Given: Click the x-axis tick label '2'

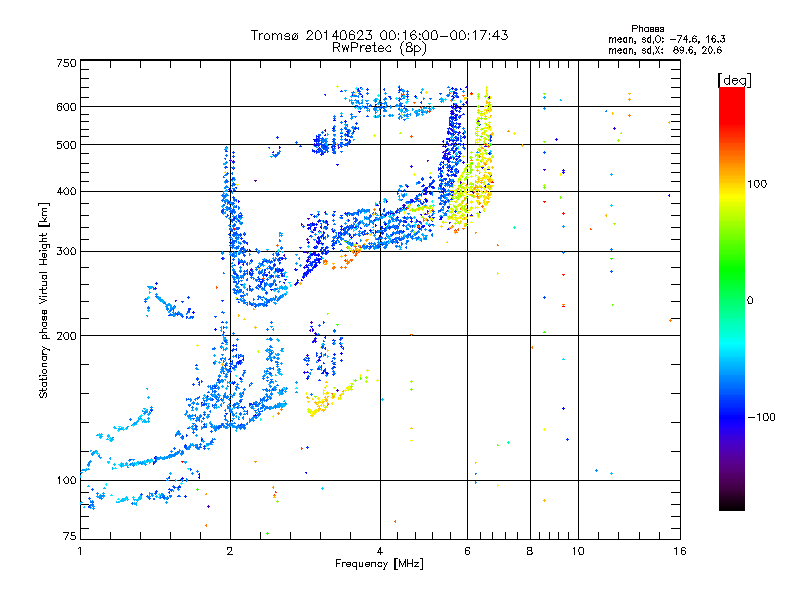Looking at the screenshot, I should point(230,551).
